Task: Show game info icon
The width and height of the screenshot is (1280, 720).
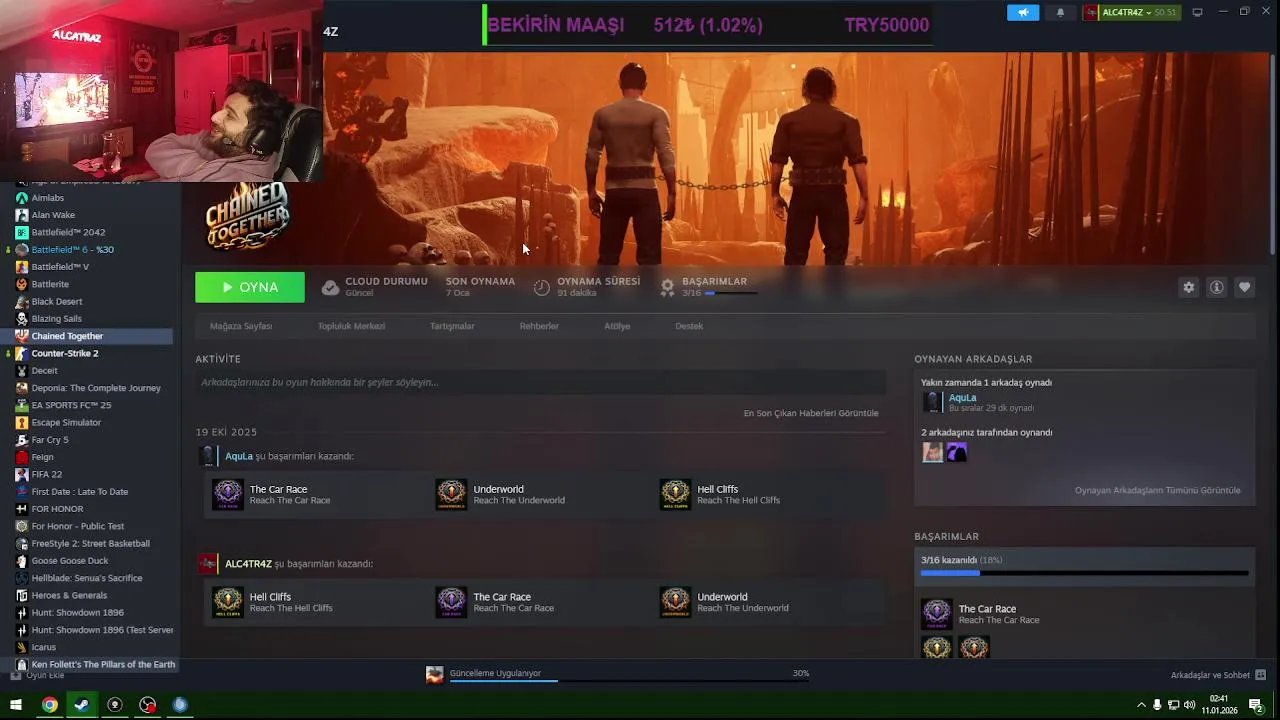Action: 1216,287
